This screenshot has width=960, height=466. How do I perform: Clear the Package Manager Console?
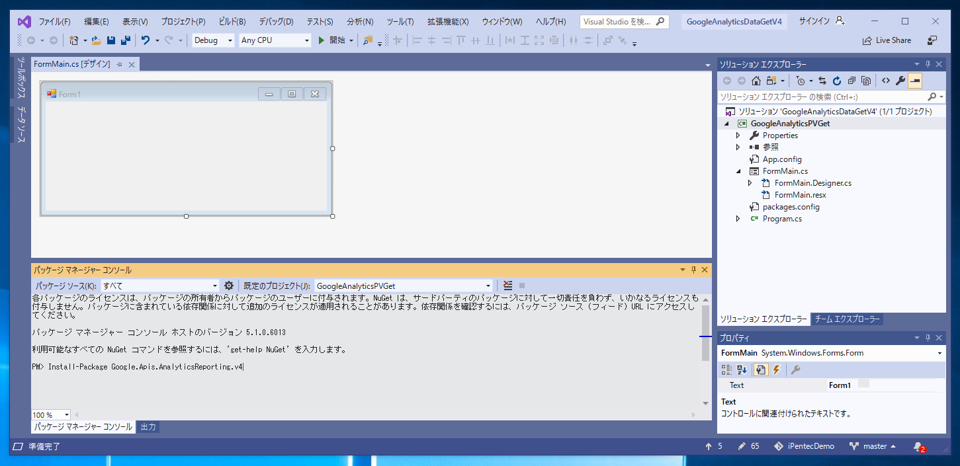point(508,285)
